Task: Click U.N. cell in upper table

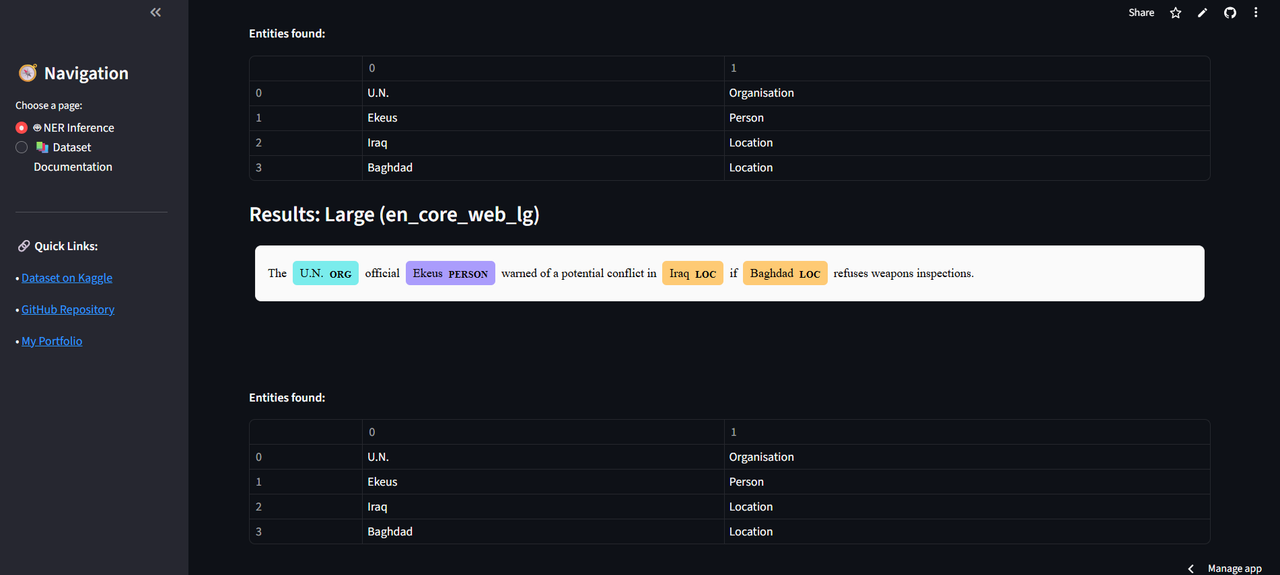Action: (x=543, y=93)
